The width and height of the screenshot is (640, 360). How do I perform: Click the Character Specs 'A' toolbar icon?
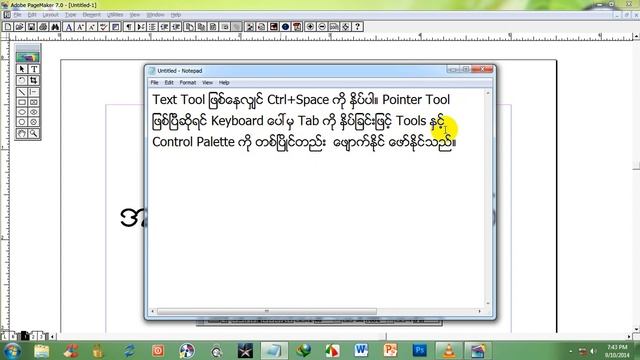click(69, 27)
